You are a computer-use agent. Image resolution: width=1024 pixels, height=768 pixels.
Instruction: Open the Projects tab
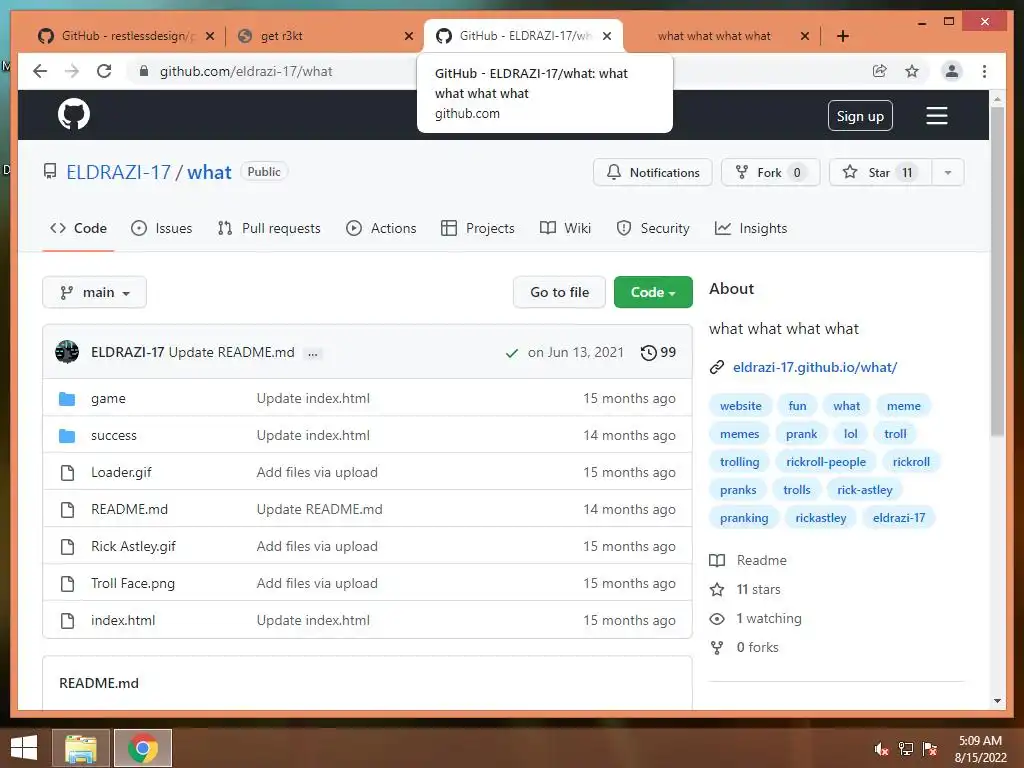[x=477, y=228]
